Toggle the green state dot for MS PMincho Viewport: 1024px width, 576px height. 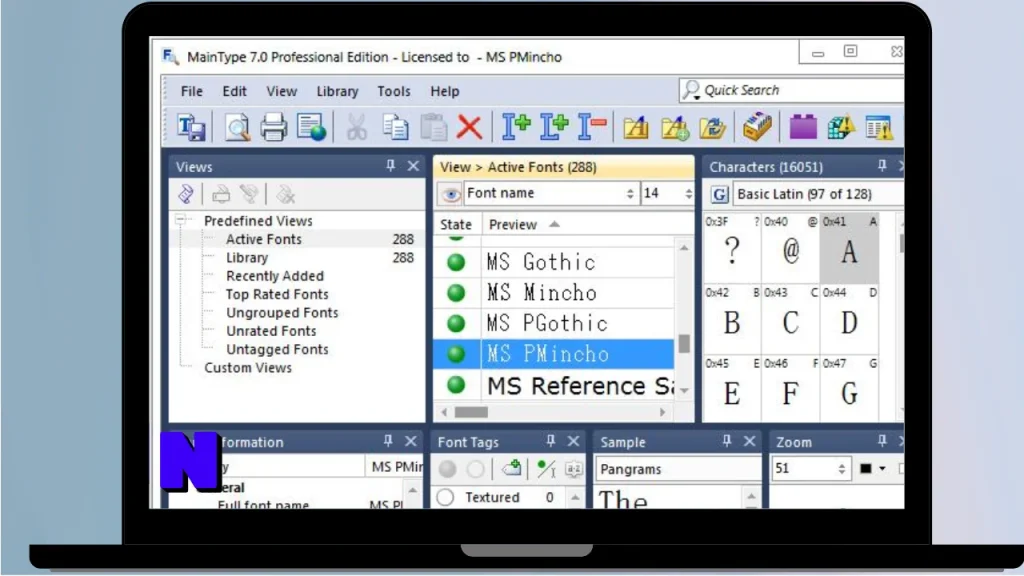click(x=456, y=354)
